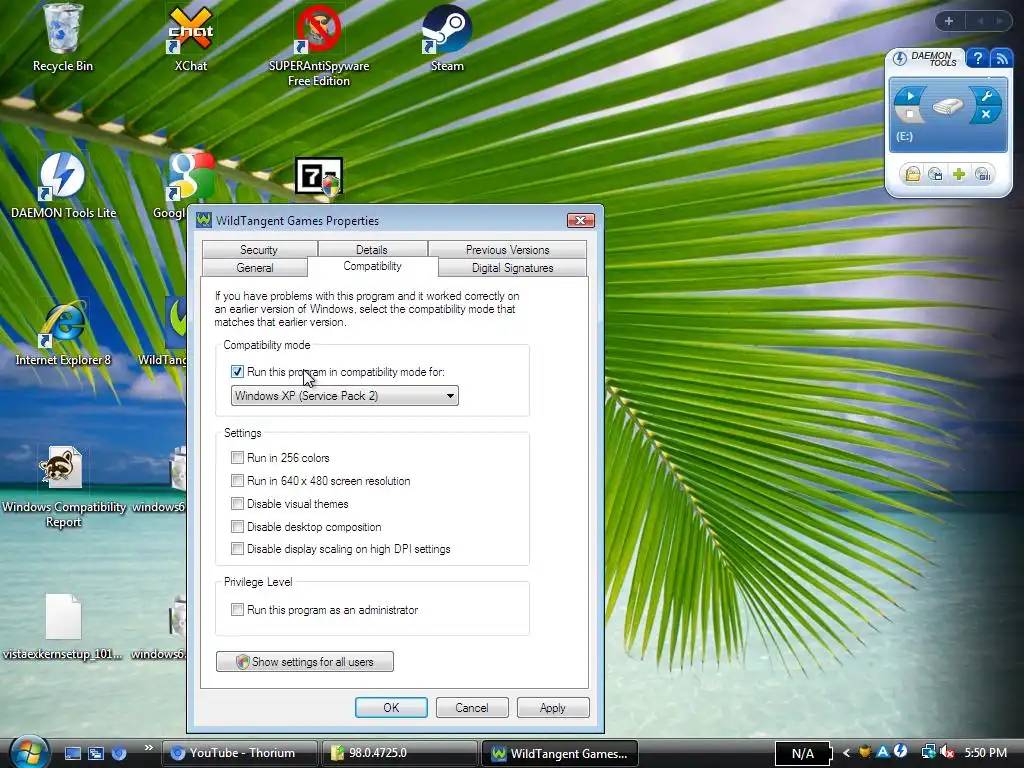Check Run this program as an administrator
Viewport: 1024px width, 768px height.
pyautogui.click(x=237, y=609)
